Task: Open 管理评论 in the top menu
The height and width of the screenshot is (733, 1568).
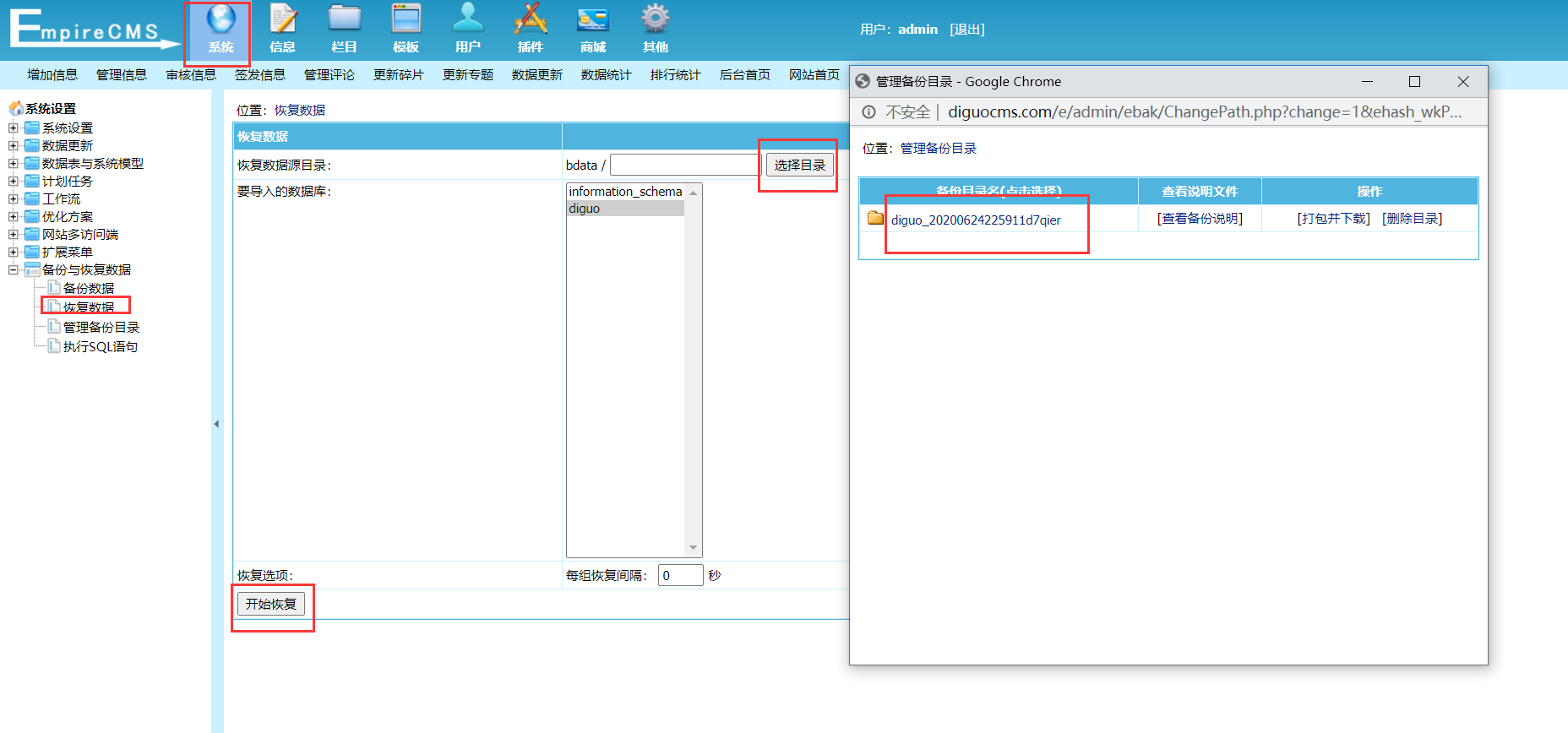Action: [329, 75]
